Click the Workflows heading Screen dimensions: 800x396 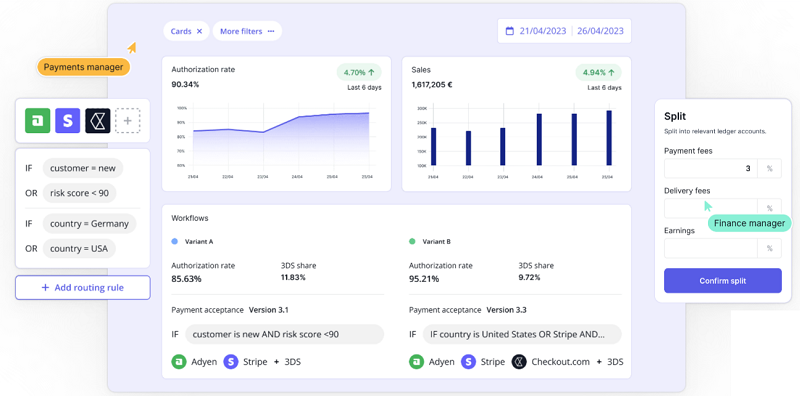(190, 218)
